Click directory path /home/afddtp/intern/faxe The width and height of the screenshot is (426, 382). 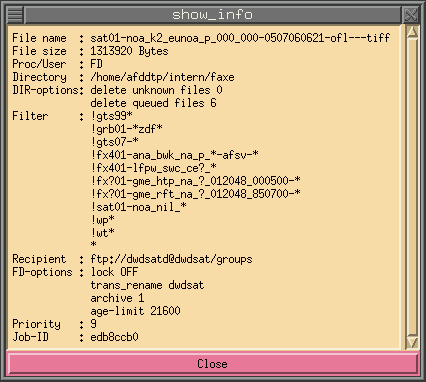pos(162,77)
